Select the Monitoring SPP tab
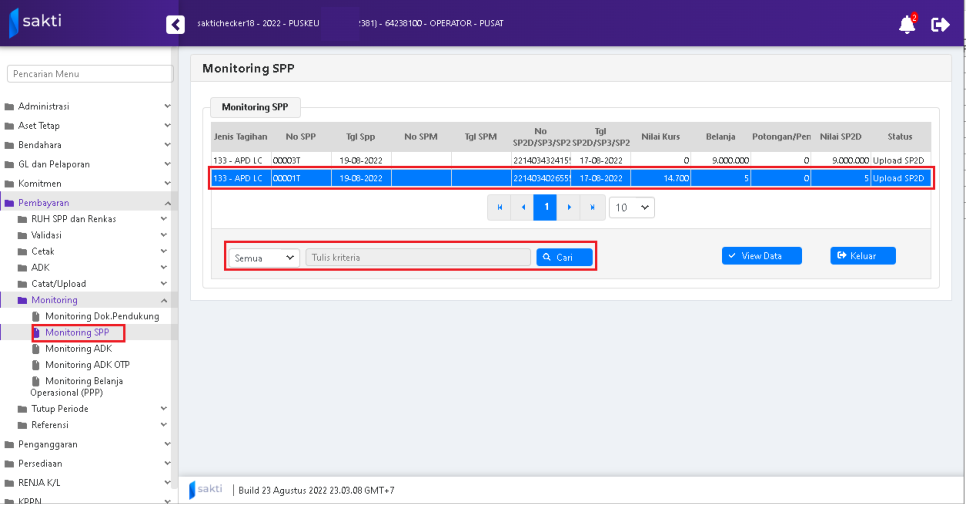Viewport: 966px width, 506px height. [x=255, y=107]
